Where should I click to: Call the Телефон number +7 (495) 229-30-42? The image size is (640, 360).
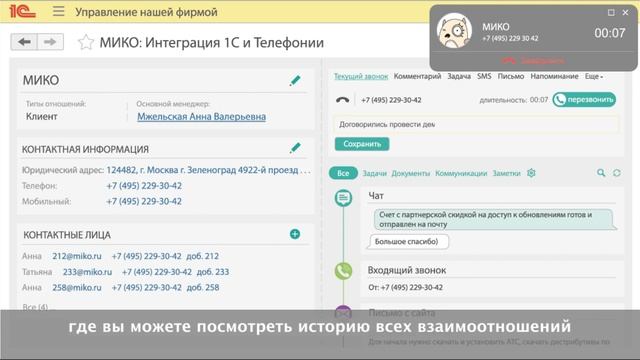pos(144,186)
